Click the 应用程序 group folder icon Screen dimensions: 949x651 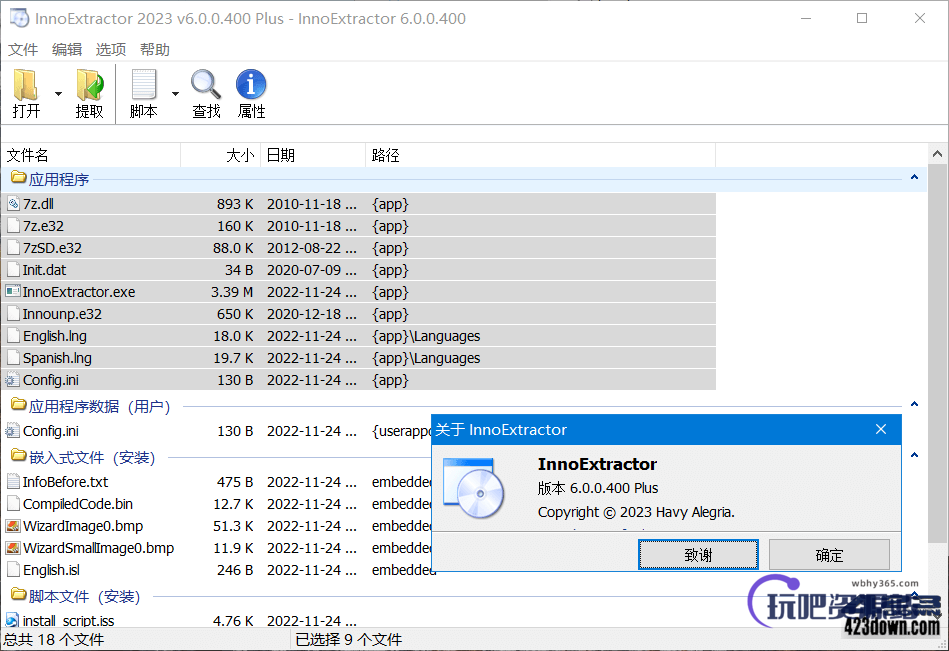click(18, 177)
